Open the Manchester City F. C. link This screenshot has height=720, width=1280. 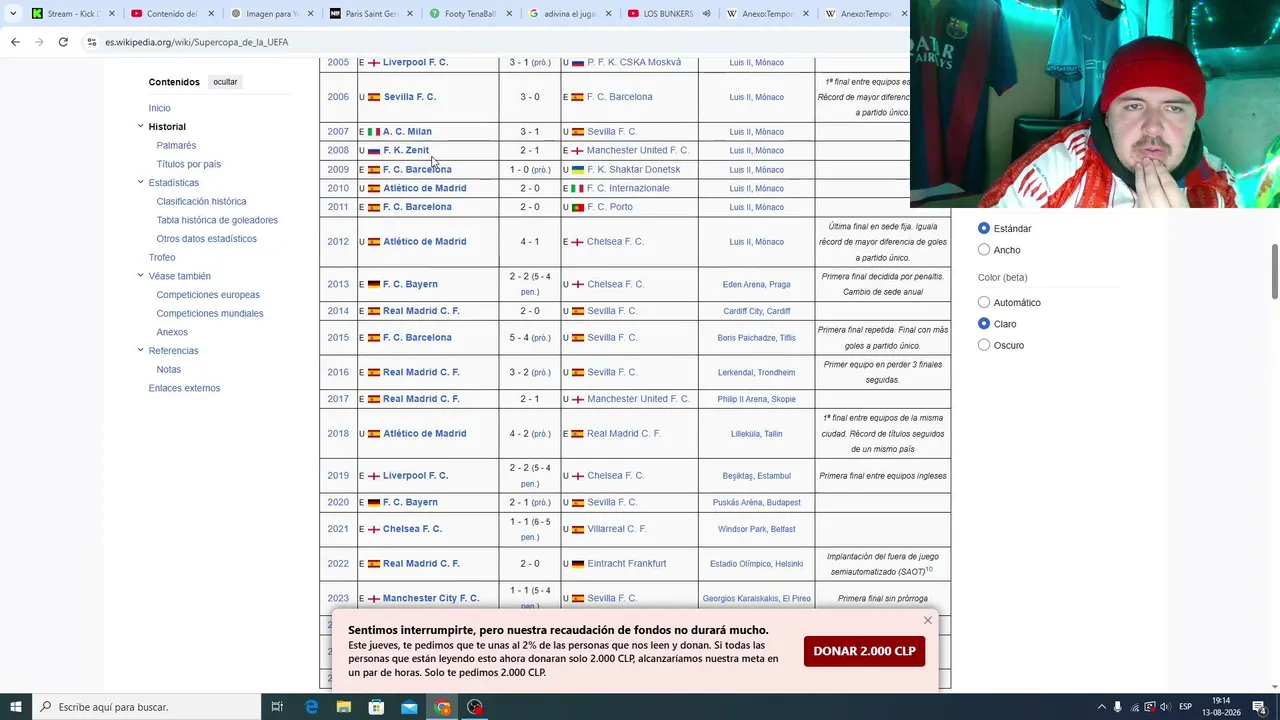(x=431, y=598)
